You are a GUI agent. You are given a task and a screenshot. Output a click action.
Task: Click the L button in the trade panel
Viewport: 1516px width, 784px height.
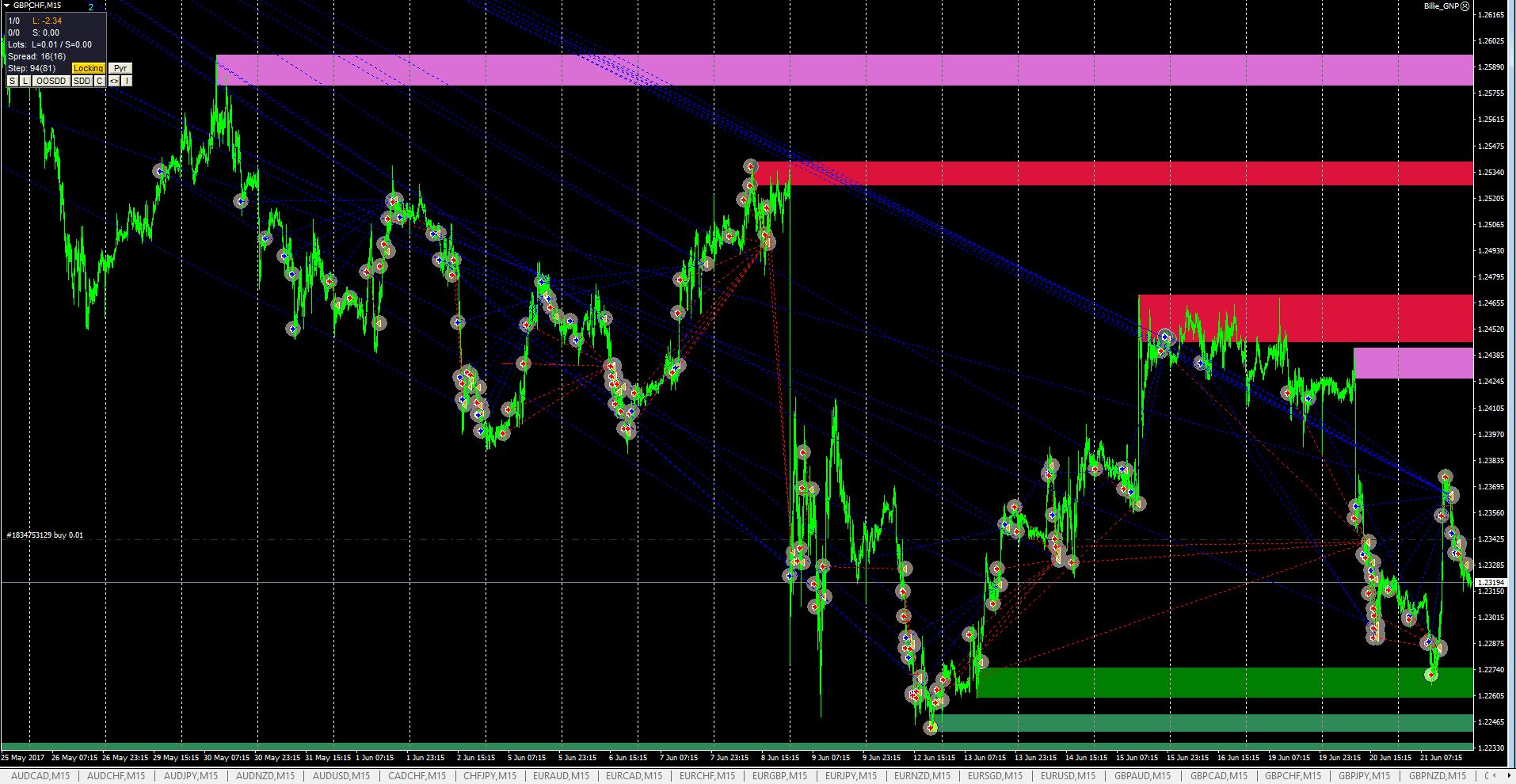(x=25, y=81)
